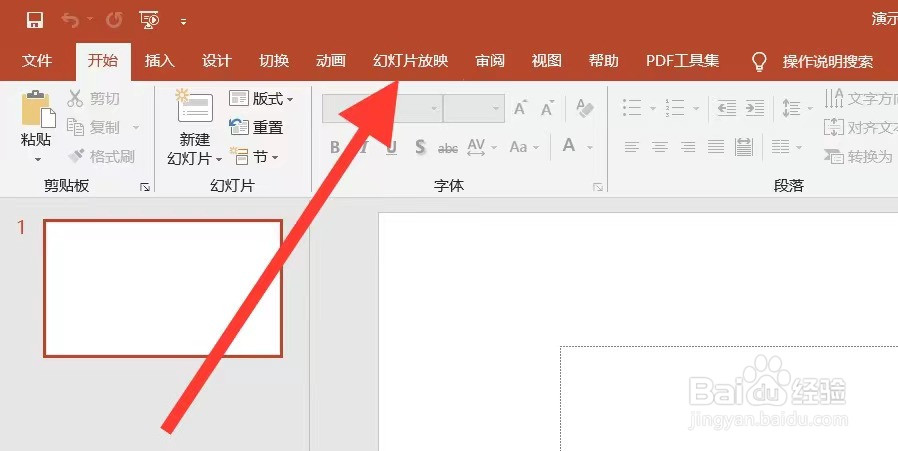Viewport: 898px width, 451px height.
Task: Apply font color with the A button
Action: pyautogui.click(x=569, y=146)
